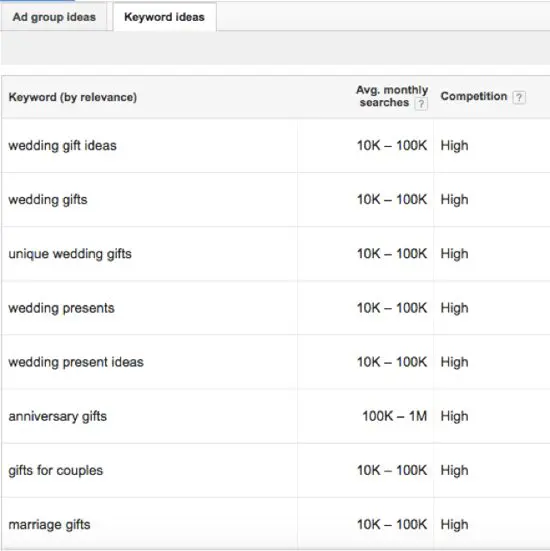Click the help icon beside Avg. monthly searches
The width and height of the screenshot is (550, 551).
click(x=421, y=104)
